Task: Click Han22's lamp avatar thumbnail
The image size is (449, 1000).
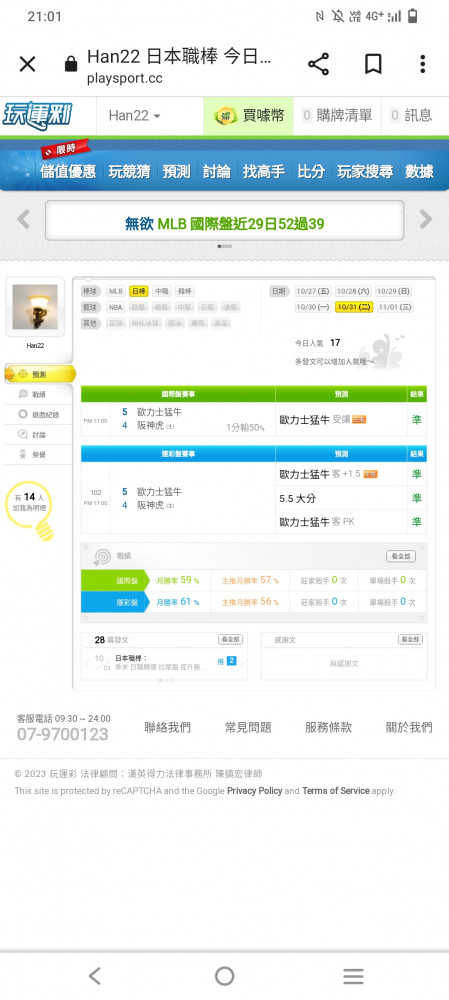Action: 35,307
